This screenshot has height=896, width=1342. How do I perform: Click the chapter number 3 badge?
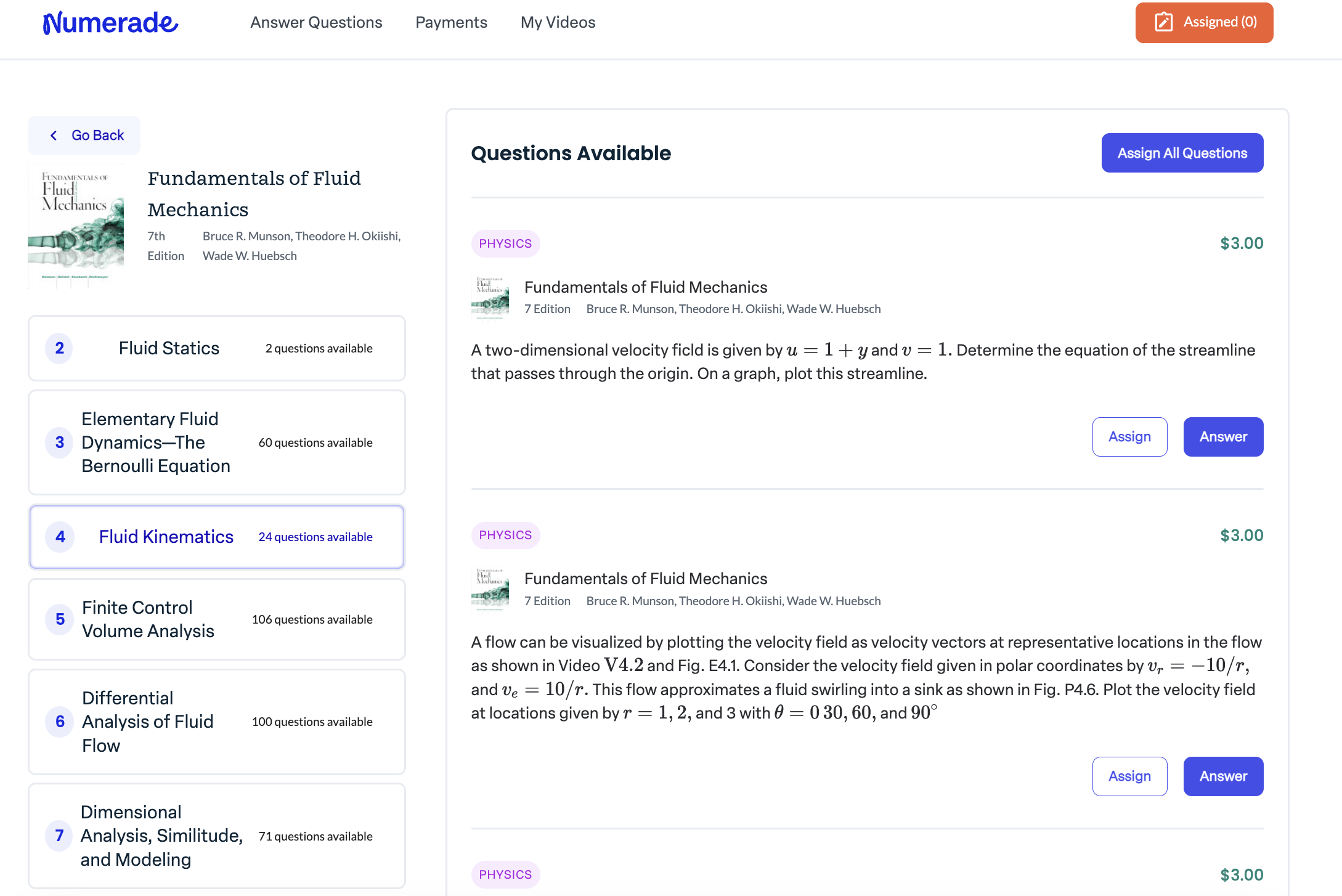tap(60, 442)
